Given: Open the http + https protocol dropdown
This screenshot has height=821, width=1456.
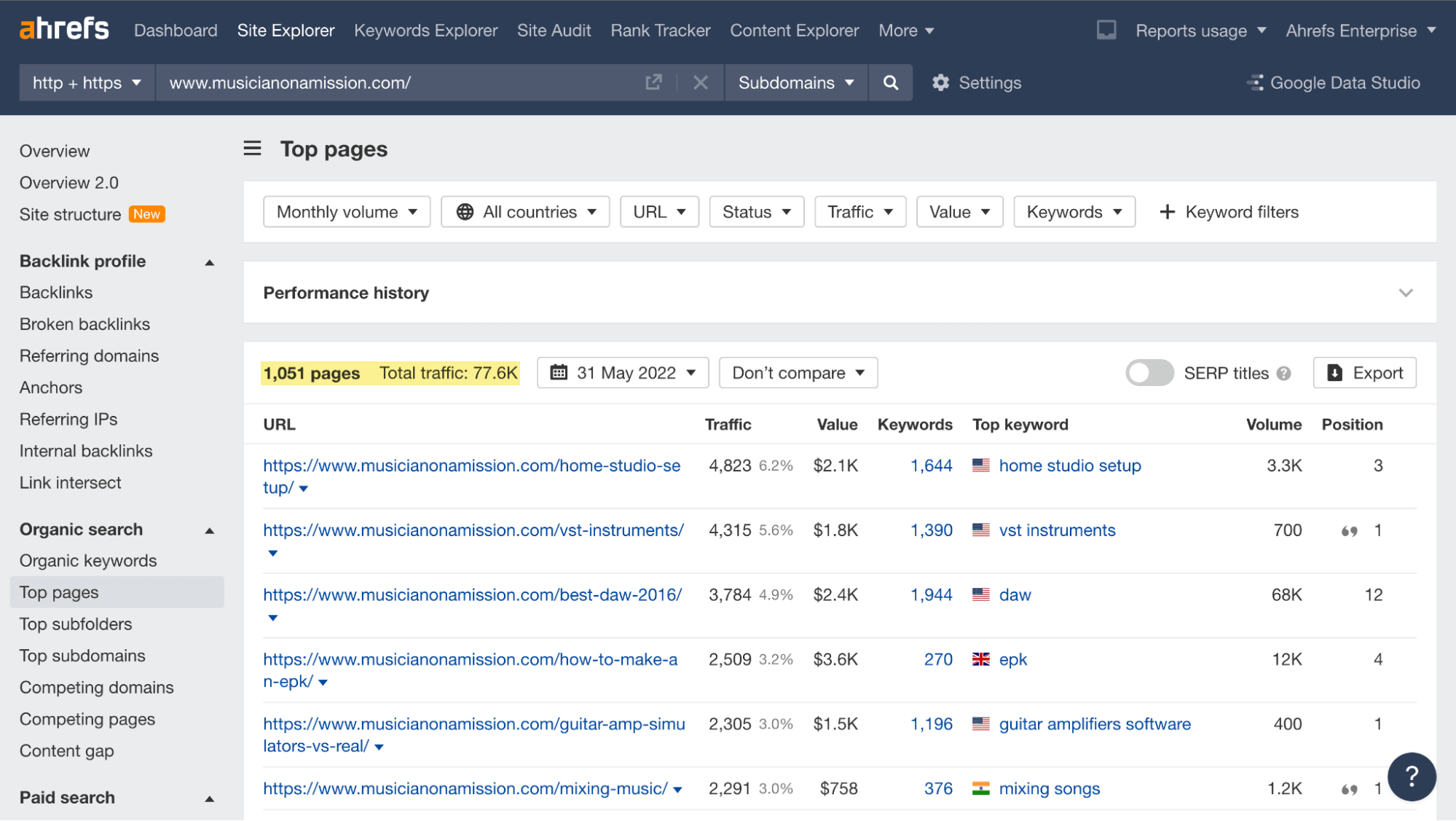Looking at the screenshot, I should (x=87, y=82).
